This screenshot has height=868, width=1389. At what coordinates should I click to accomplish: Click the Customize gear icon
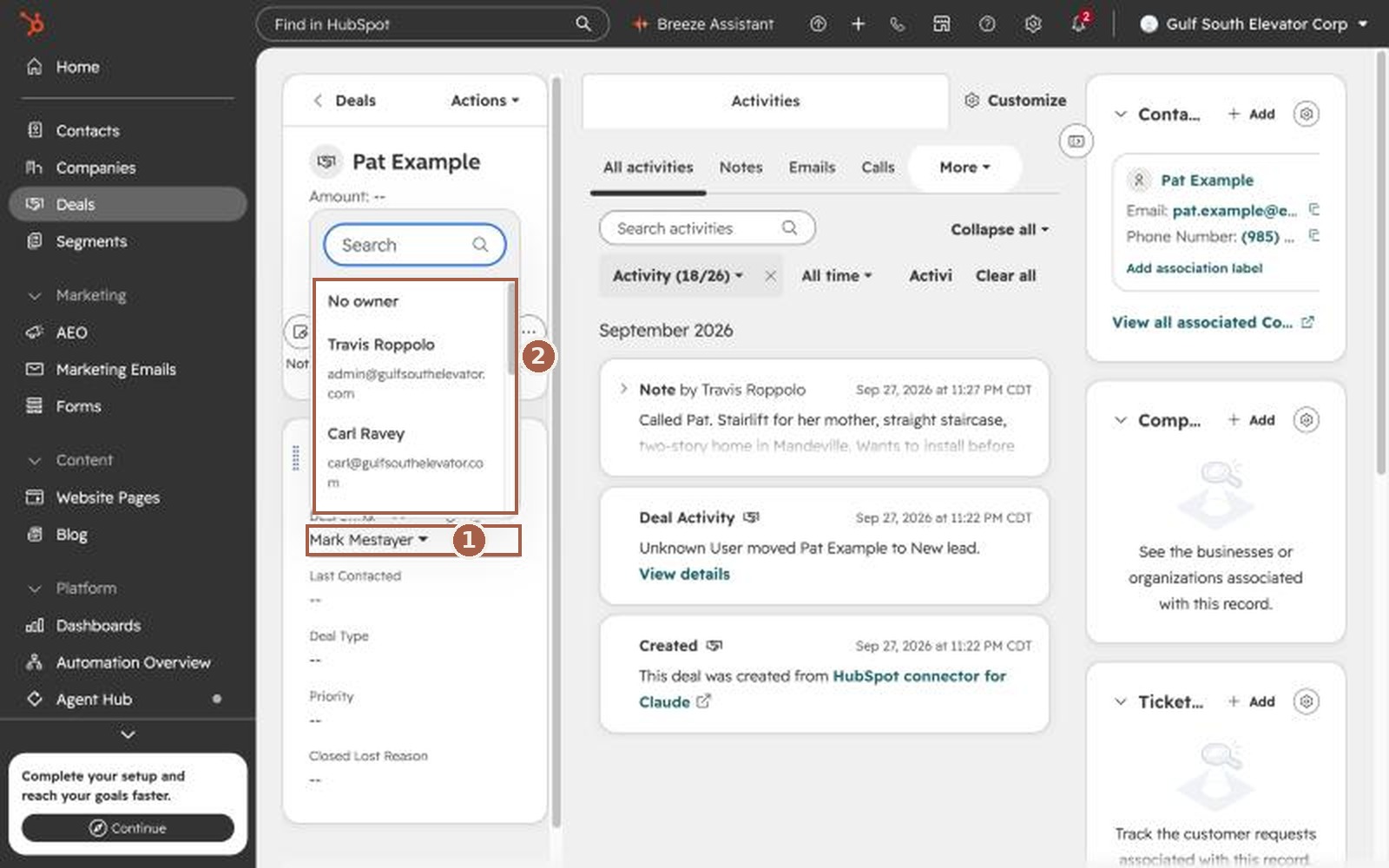(972, 101)
